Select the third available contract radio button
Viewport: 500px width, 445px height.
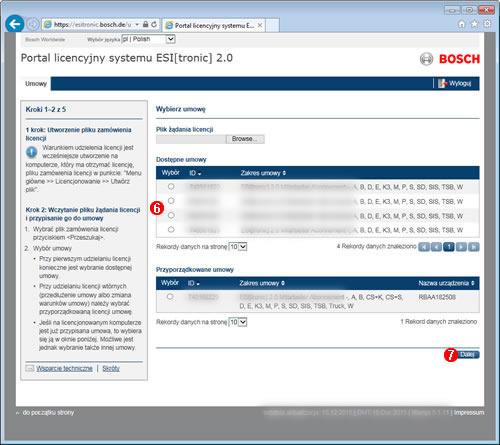tap(171, 215)
